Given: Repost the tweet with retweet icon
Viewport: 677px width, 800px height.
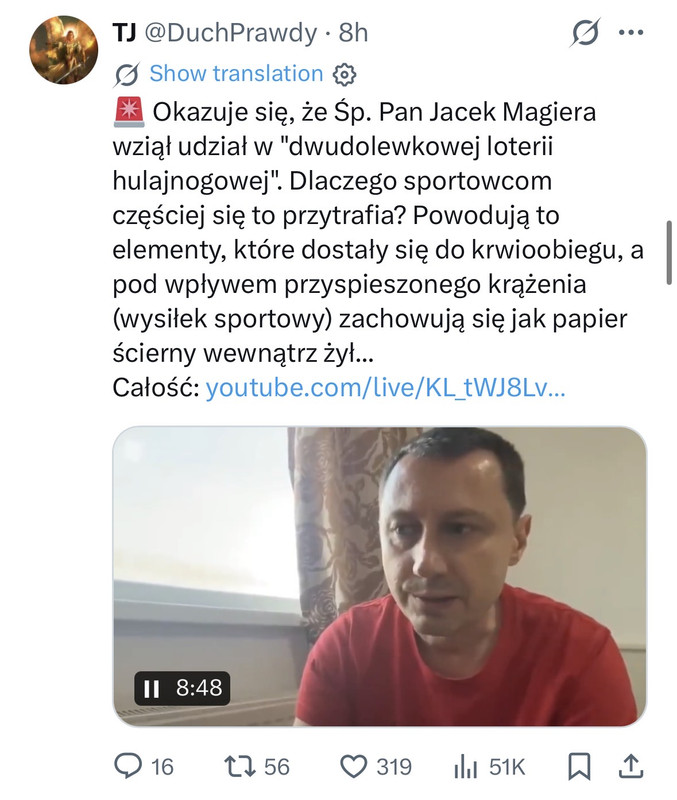Looking at the screenshot, I should tap(240, 766).
